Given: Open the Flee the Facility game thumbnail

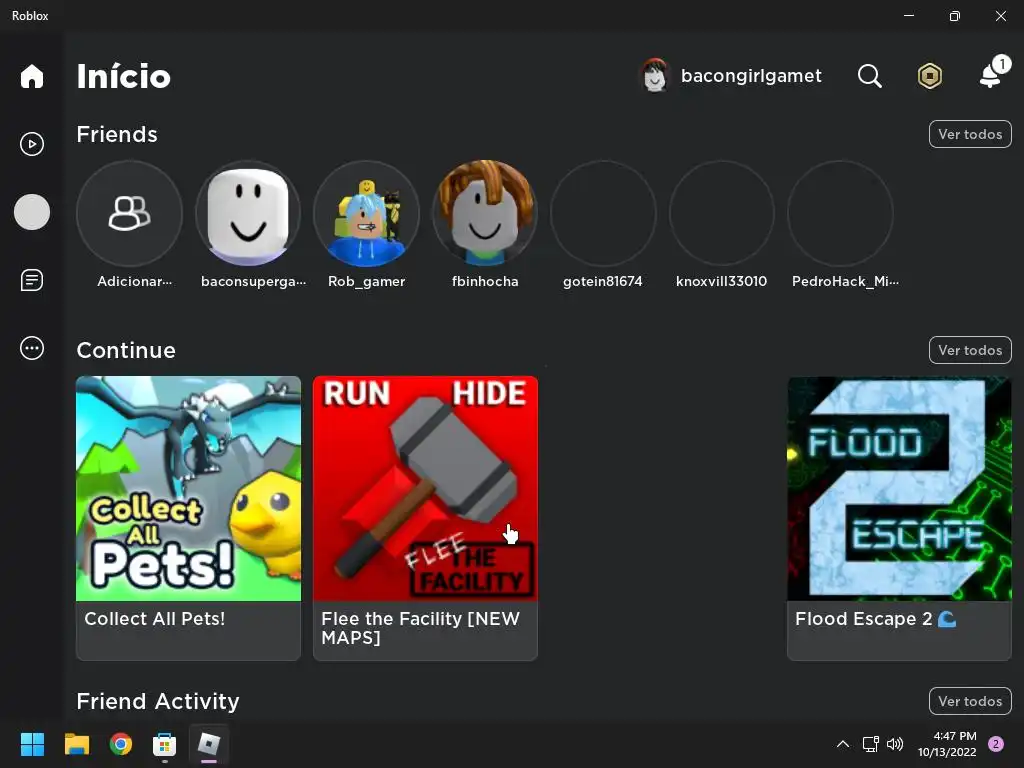Looking at the screenshot, I should (x=425, y=488).
